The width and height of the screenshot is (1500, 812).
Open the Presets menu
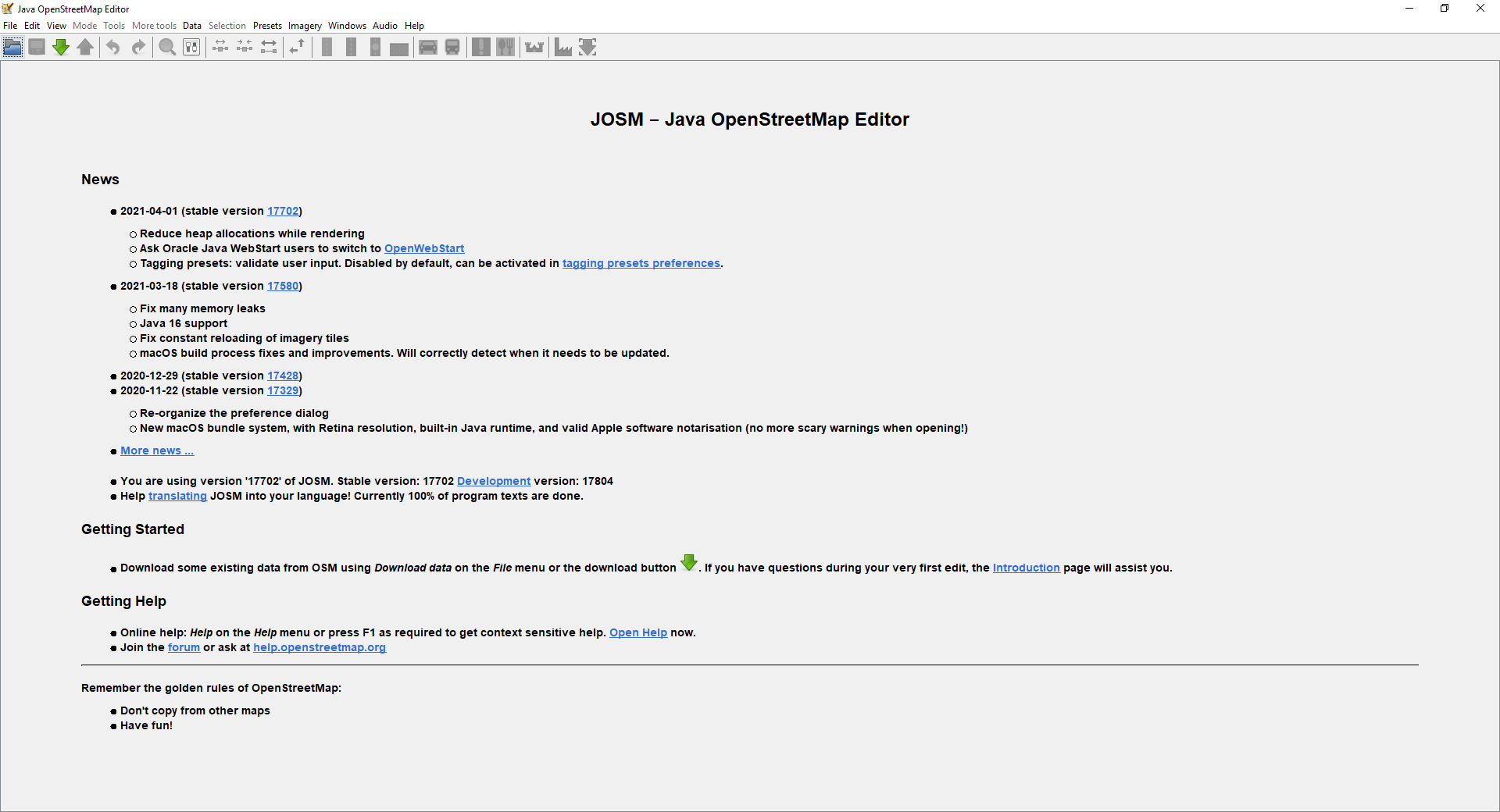pos(267,26)
